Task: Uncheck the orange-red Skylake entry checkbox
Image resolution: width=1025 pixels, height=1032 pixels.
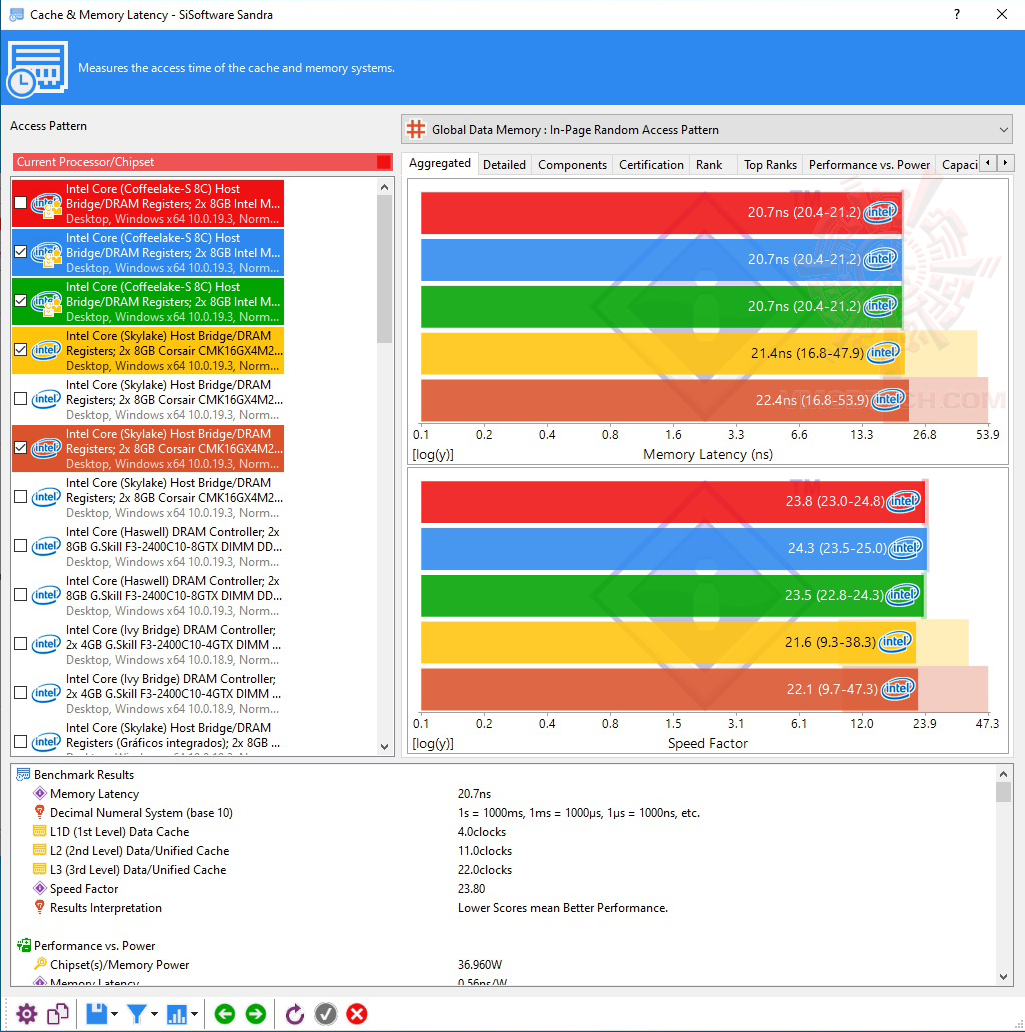Action: (x=20, y=448)
